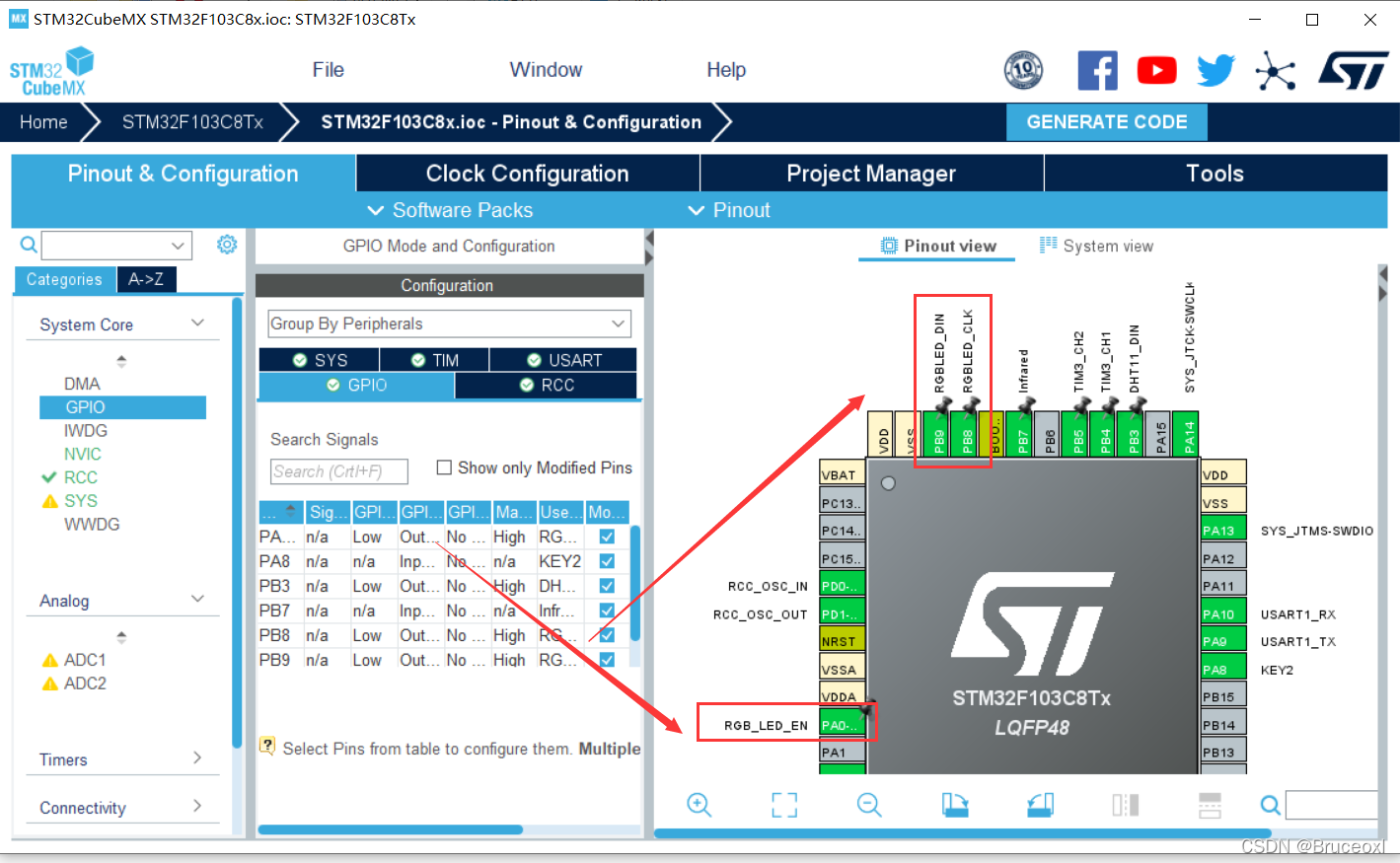Rotate the chip clockwise

[x=955, y=805]
